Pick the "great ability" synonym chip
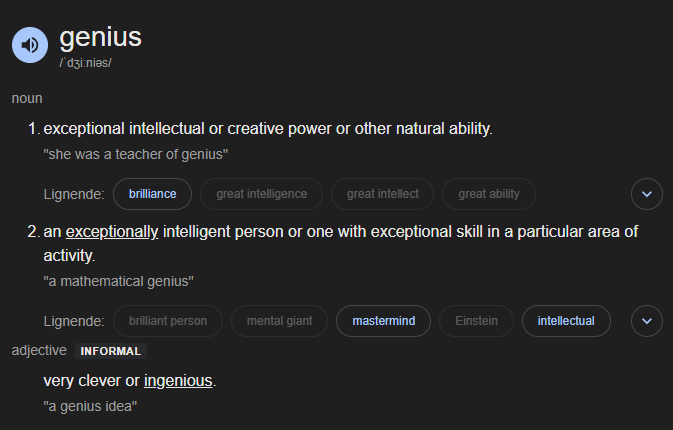673x430 pixels. coord(489,193)
